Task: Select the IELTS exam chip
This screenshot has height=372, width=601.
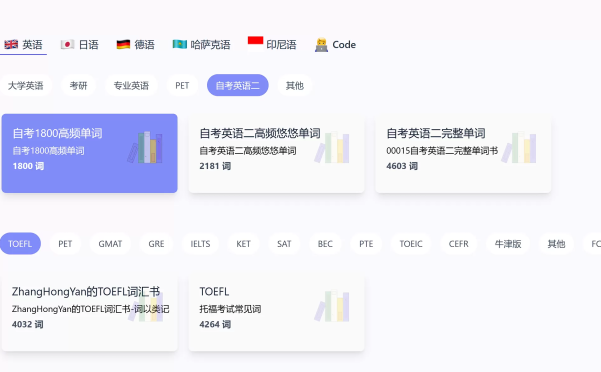Action: (200, 244)
